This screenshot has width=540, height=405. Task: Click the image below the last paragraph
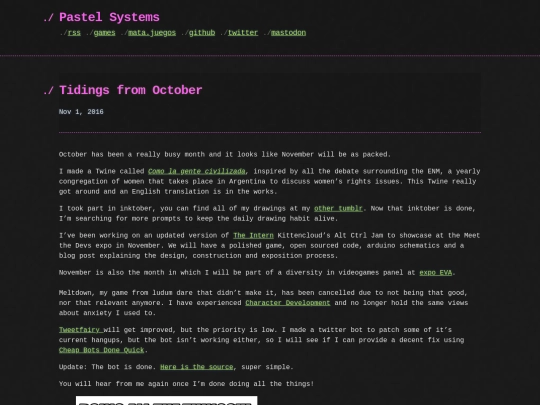pyautogui.click(x=166, y=401)
